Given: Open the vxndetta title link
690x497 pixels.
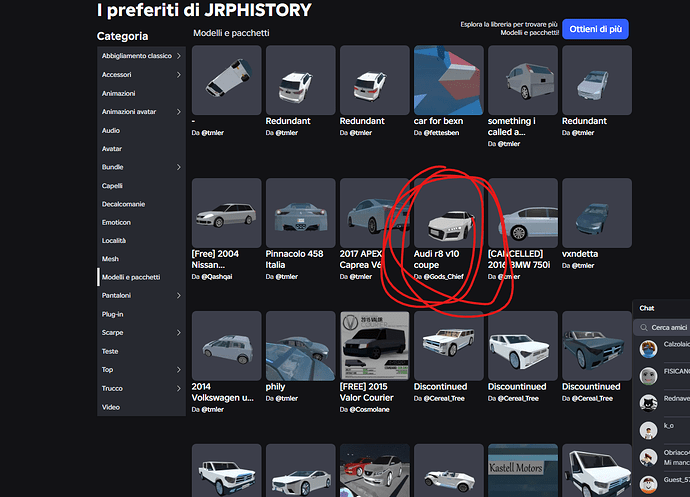Looking at the screenshot, I should pyautogui.click(x=580, y=254).
